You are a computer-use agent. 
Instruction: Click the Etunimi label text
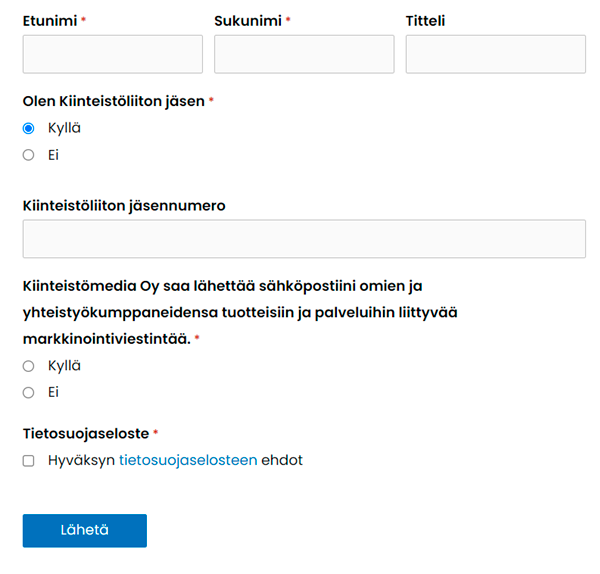(50, 21)
